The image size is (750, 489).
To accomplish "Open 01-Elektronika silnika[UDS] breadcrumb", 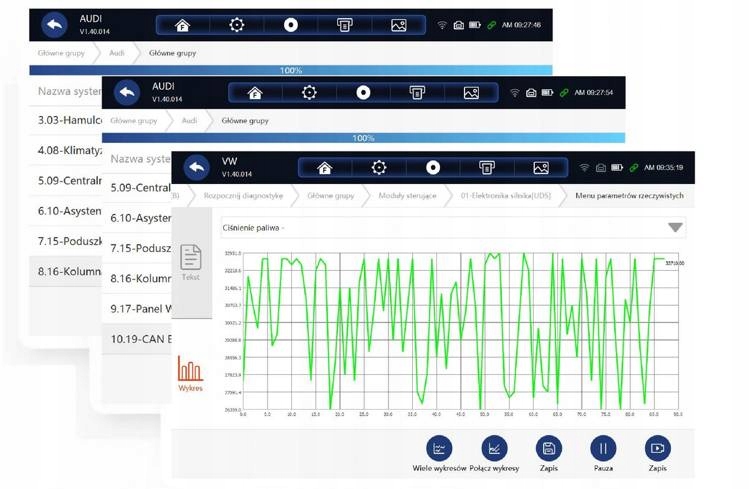I will [x=506, y=196].
